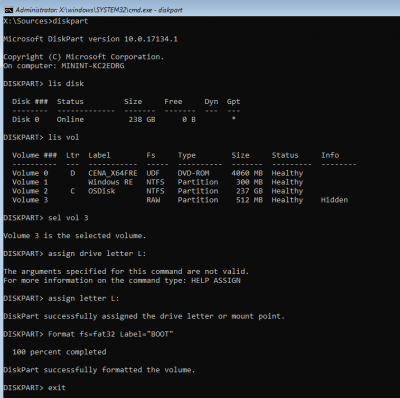Click the 'Disk 0' entry
This screenshot has height=398, width=400.
coord(26,119)
